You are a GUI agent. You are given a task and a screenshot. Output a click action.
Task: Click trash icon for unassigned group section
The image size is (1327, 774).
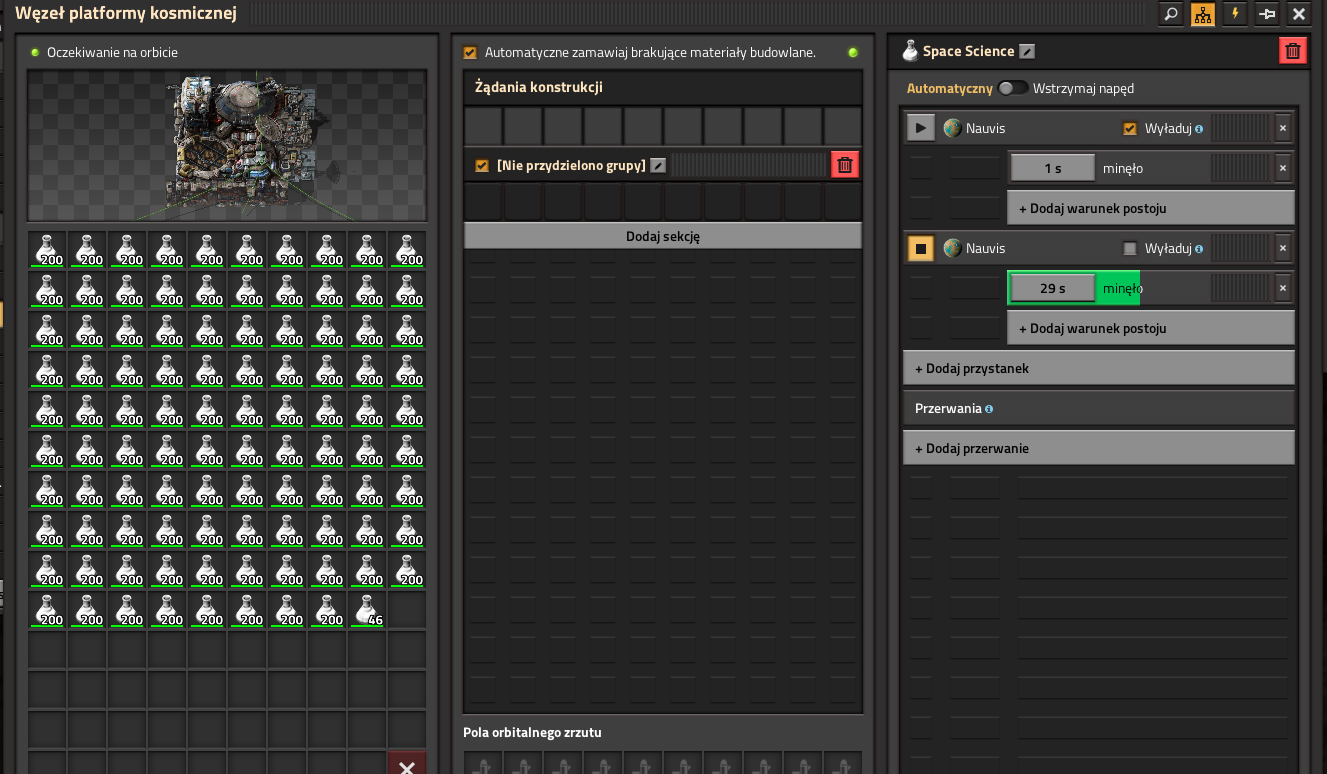pos(845,165)
